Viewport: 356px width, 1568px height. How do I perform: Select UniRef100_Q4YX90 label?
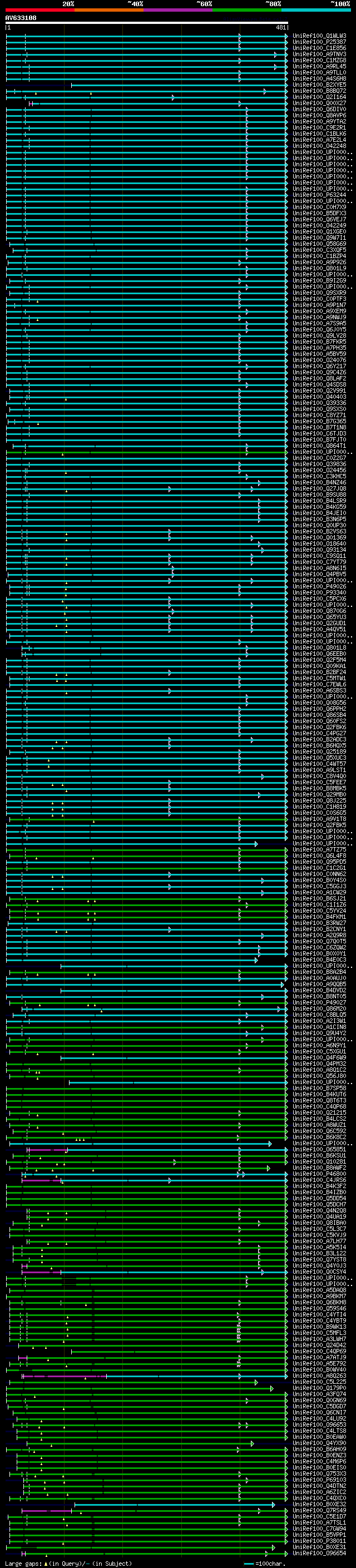click(319, 1443)
